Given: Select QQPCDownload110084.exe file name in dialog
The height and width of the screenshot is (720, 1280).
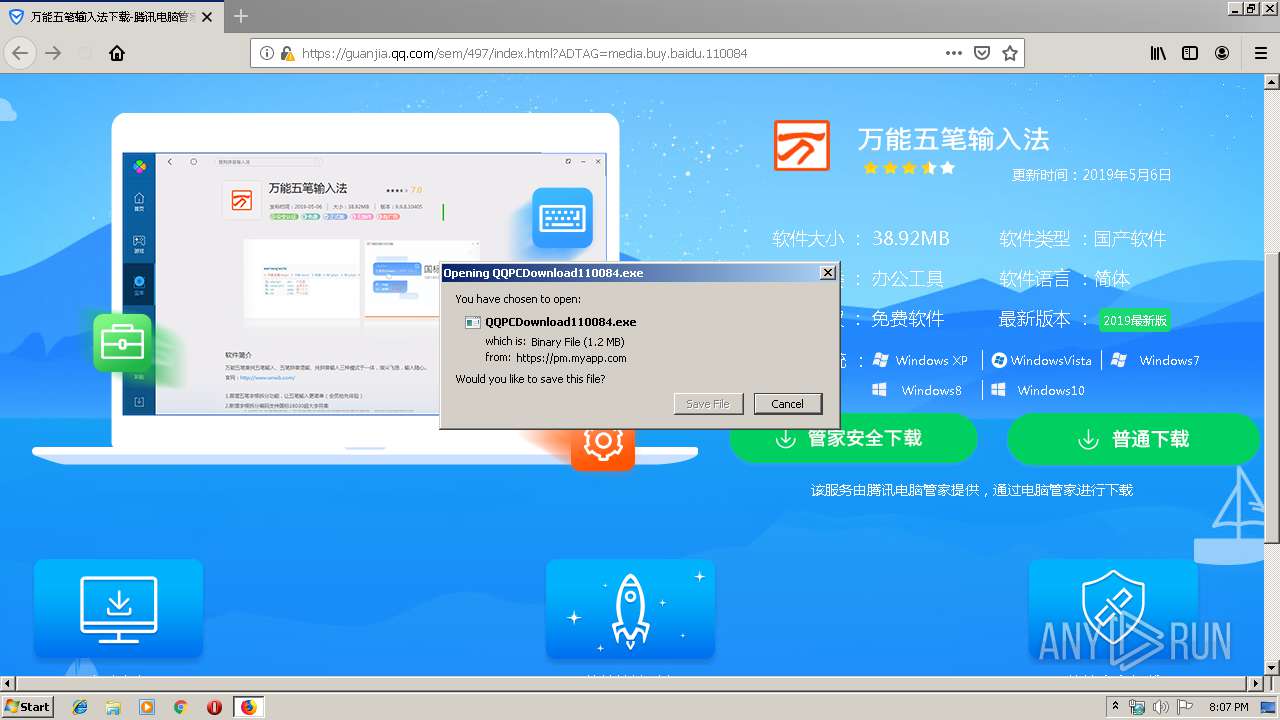Looking at the screenshot, I should pyautogui.click(x=560, y=322).
